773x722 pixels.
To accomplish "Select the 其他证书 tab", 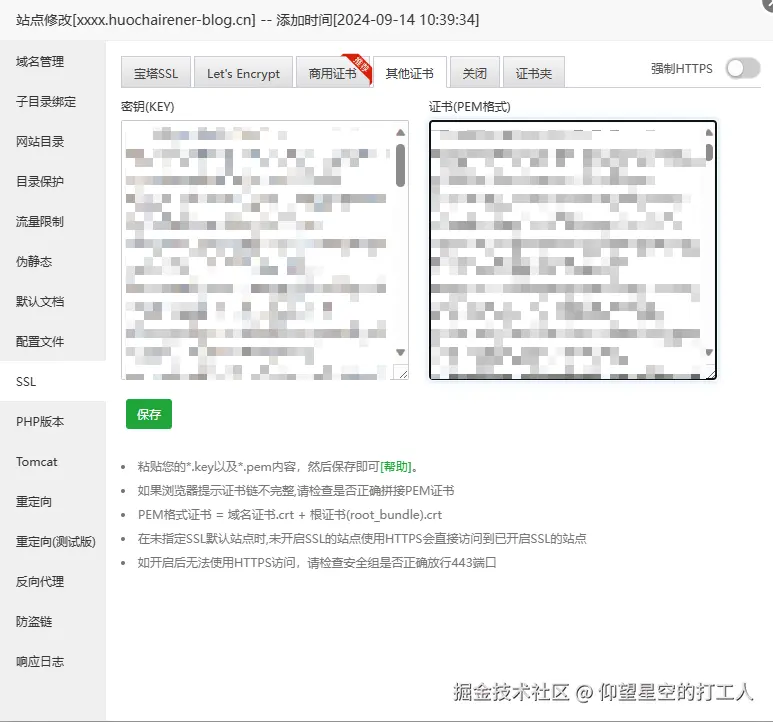I will (x=410, y=73).
